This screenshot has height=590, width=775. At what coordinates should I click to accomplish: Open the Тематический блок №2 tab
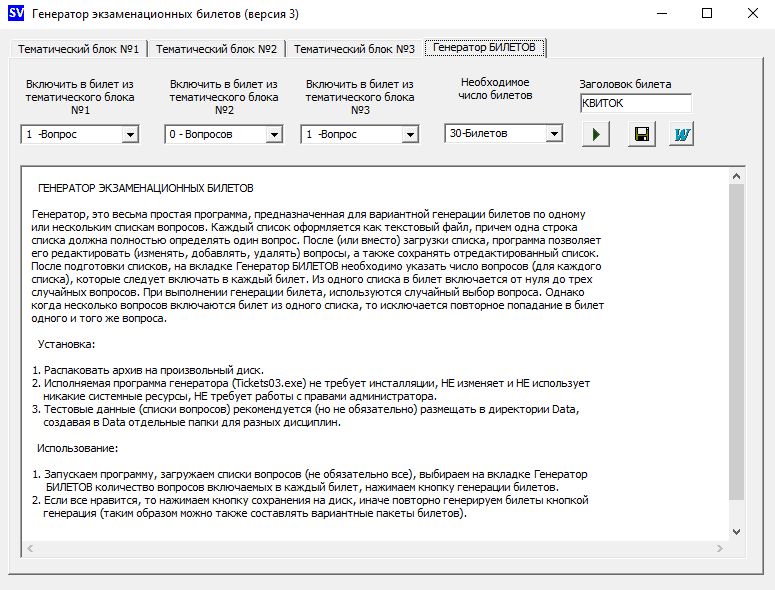(x=216, y=48)
